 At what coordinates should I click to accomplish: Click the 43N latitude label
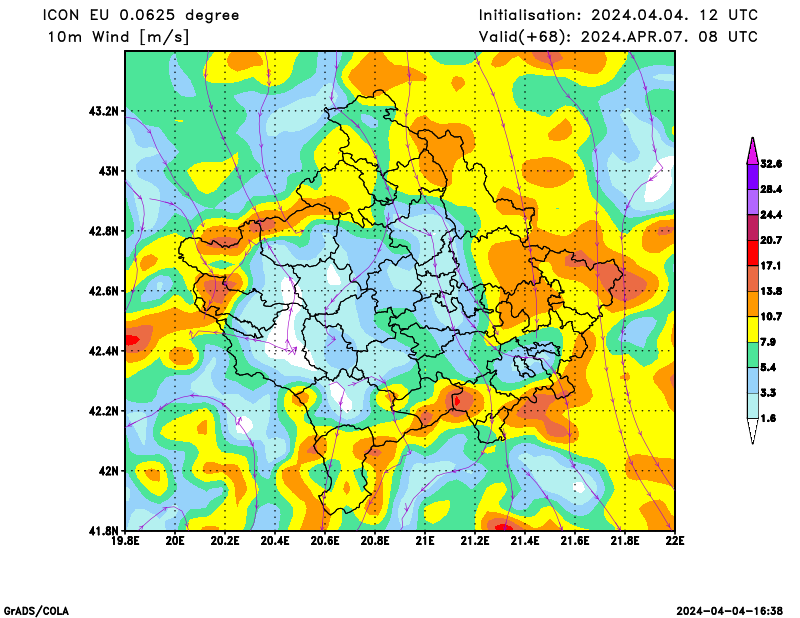pyautogui.click(x=109, y=171)
